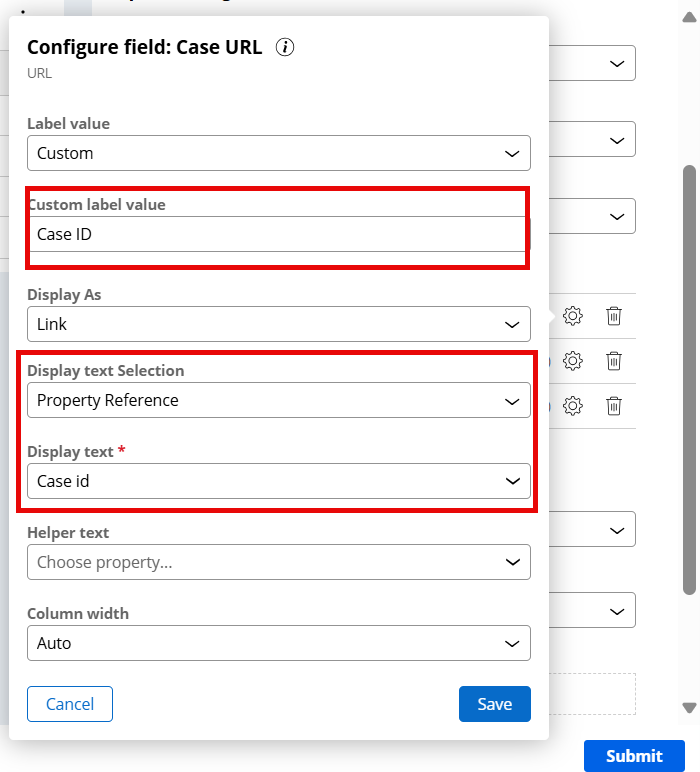
Task: Delete the middle list row with trash icon
Action: click(614, 361)
